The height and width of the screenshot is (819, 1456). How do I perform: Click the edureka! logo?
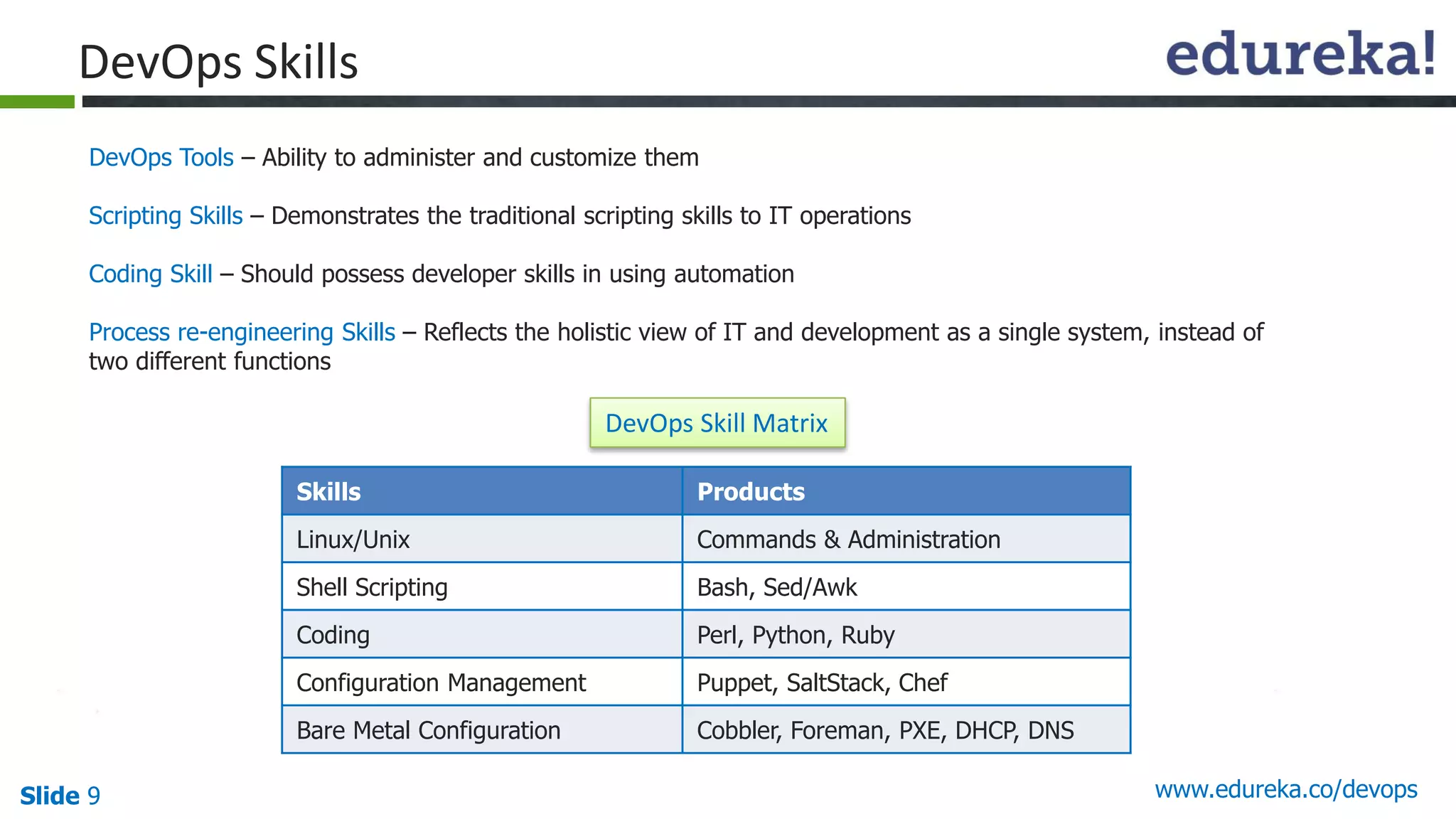(1300, 54)
